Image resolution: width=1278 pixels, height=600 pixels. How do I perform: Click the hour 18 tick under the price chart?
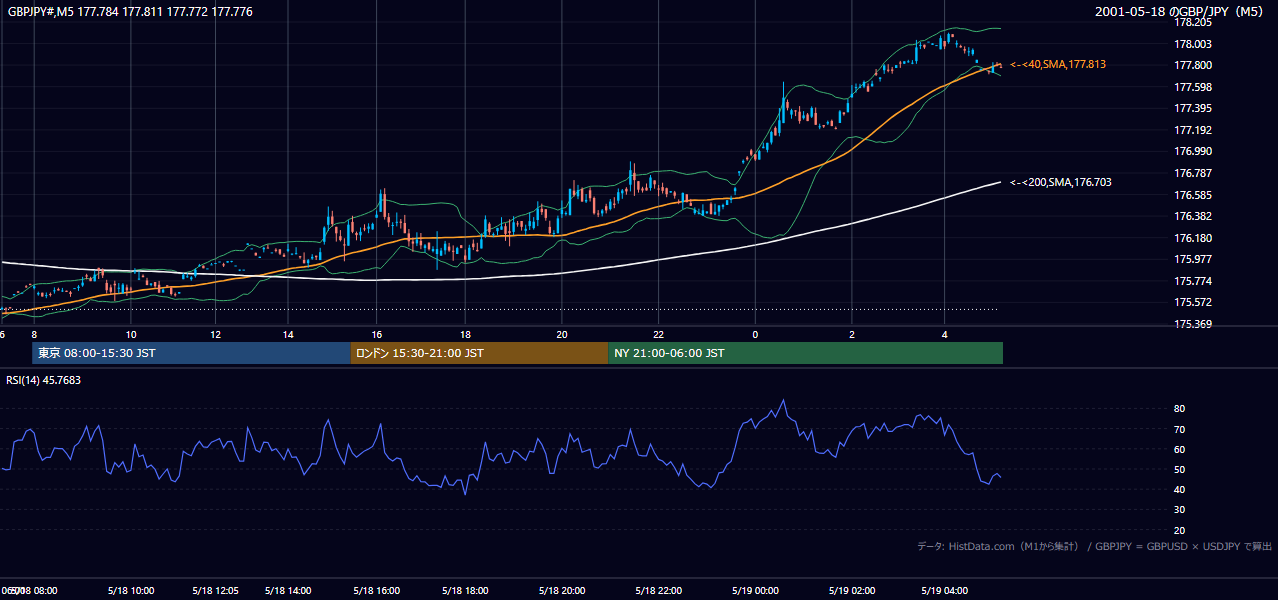coord(466,334)
